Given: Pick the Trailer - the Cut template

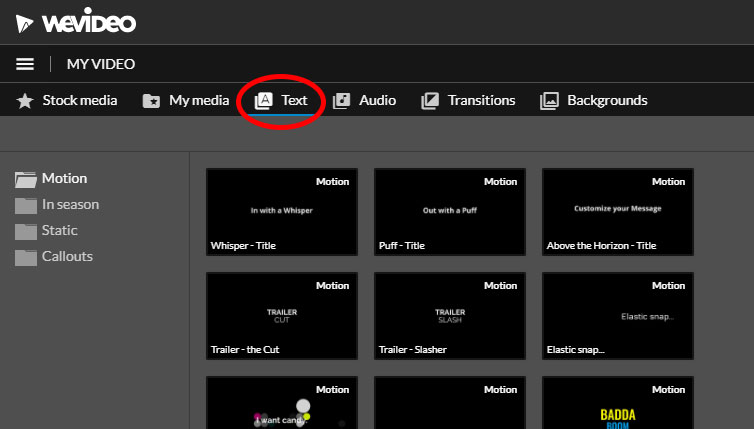Looking at the screenshot, I should tap(281, 315).
